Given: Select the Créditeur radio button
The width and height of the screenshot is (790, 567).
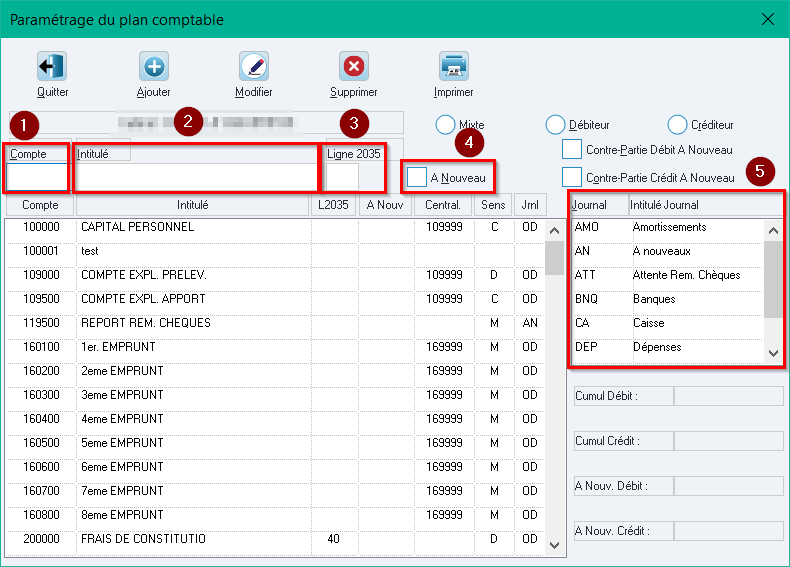Looking at the screenshot, I should (677, 124).
